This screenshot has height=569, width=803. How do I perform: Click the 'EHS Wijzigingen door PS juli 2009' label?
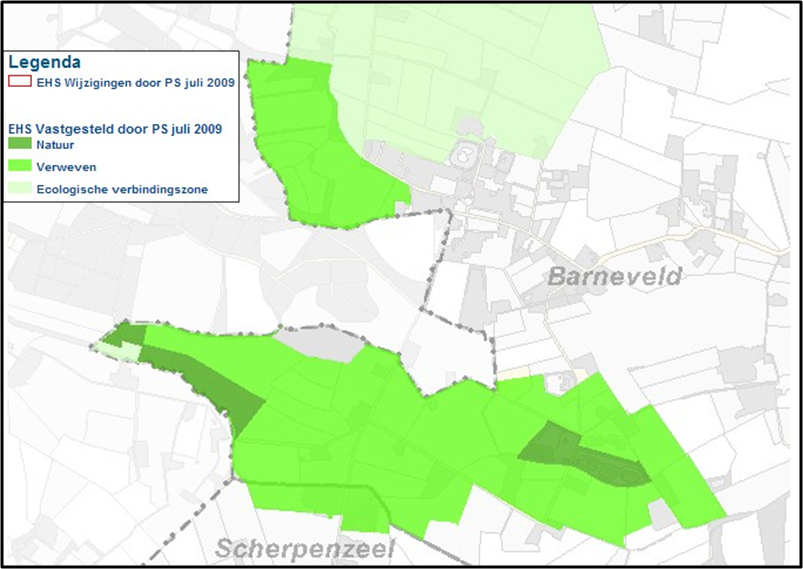(x=136, y=82)
